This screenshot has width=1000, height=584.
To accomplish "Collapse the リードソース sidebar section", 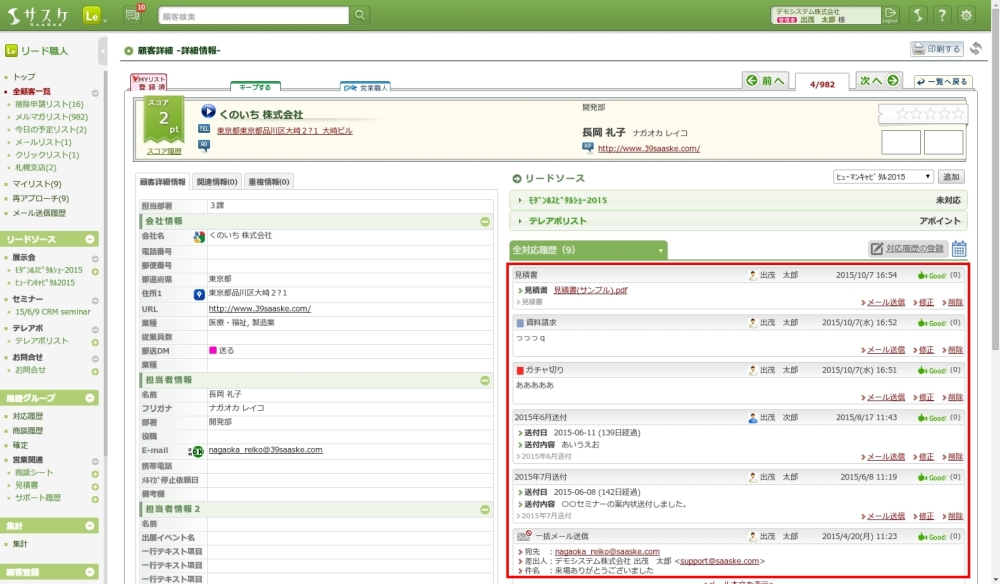I will (x=91, y=239).
